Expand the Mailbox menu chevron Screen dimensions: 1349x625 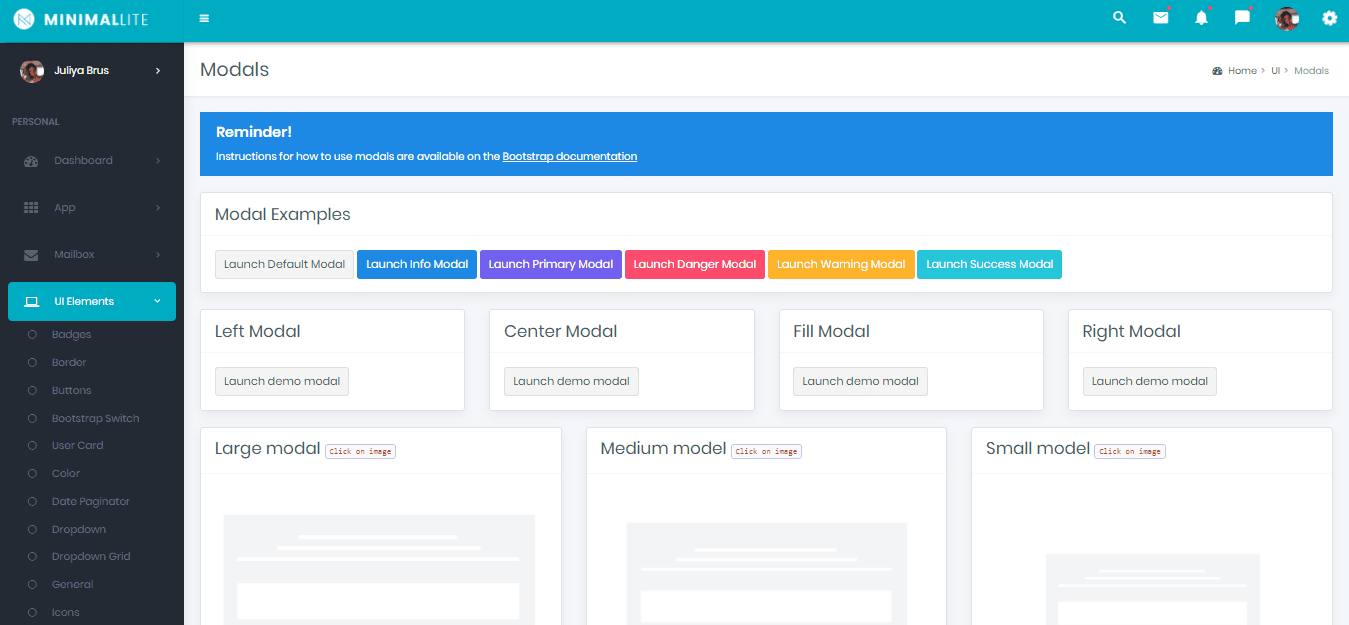tap(158, 255)
